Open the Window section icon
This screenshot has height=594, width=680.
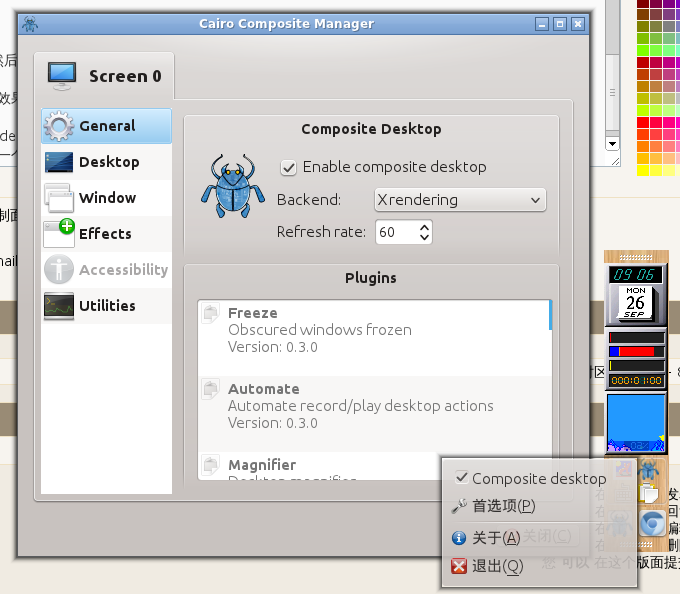click(59, 198)
